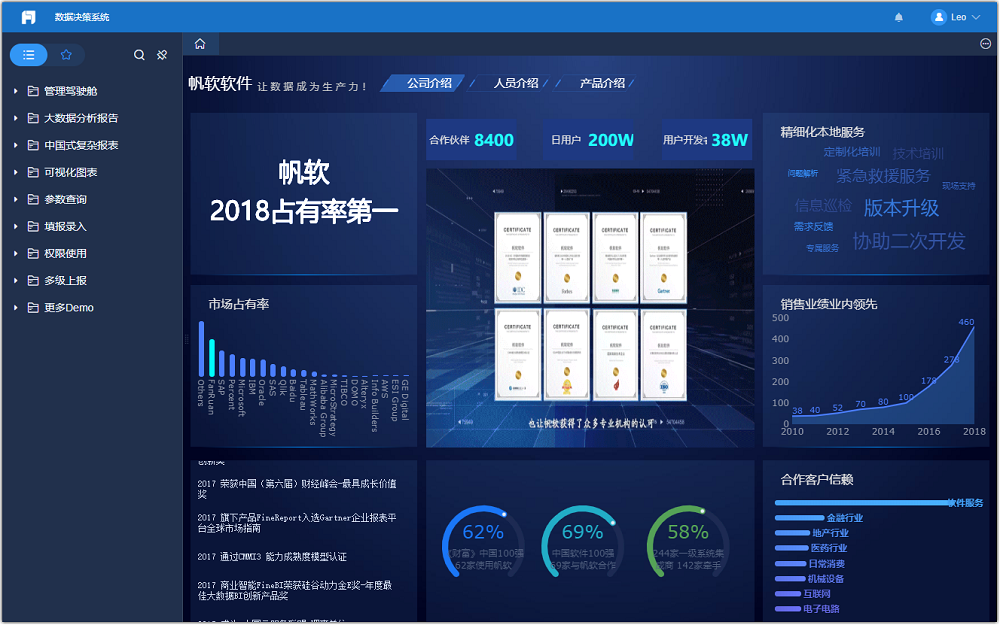This screenshot has height=625, width=1000.
Task: Click the 金融行业 bar label
Action: [x=845, y=518]
